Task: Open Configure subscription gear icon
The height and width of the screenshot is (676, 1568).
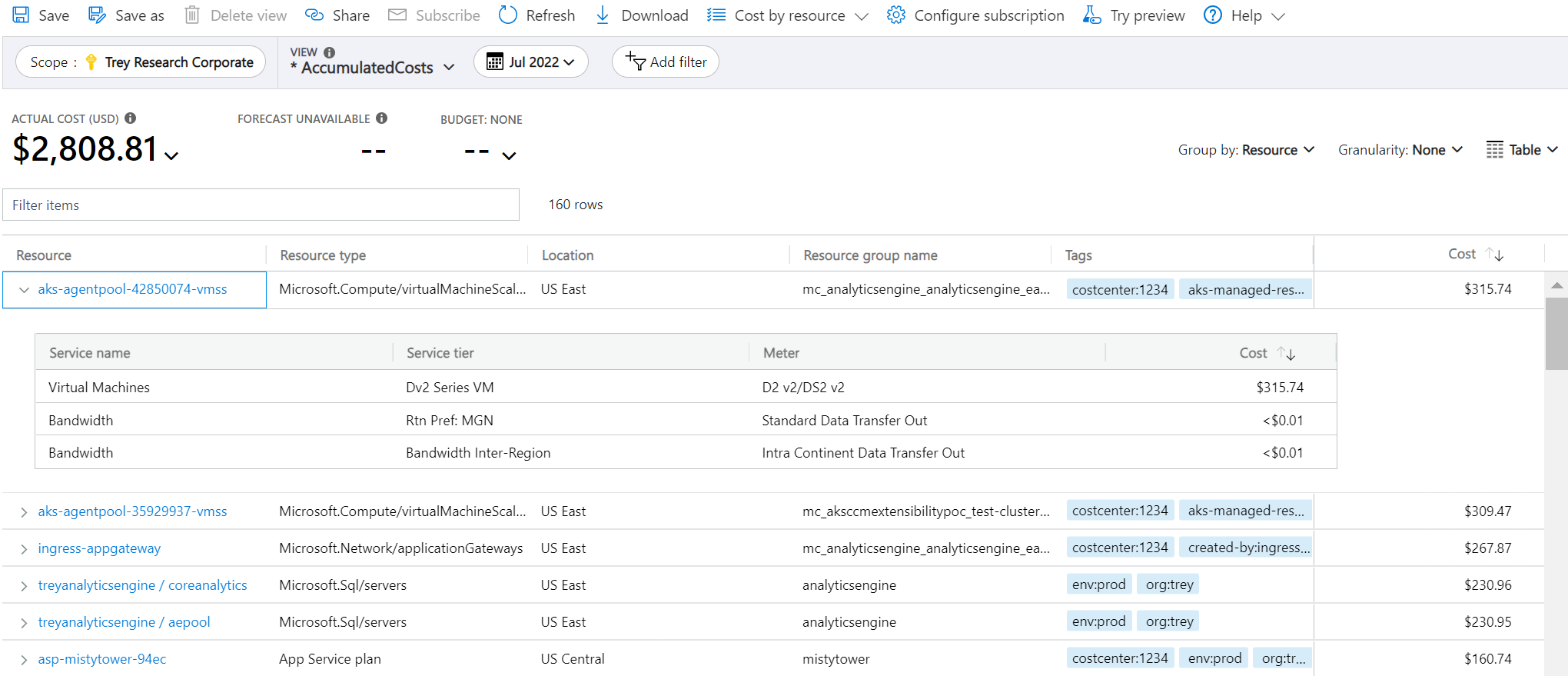Action: (895, 15)
